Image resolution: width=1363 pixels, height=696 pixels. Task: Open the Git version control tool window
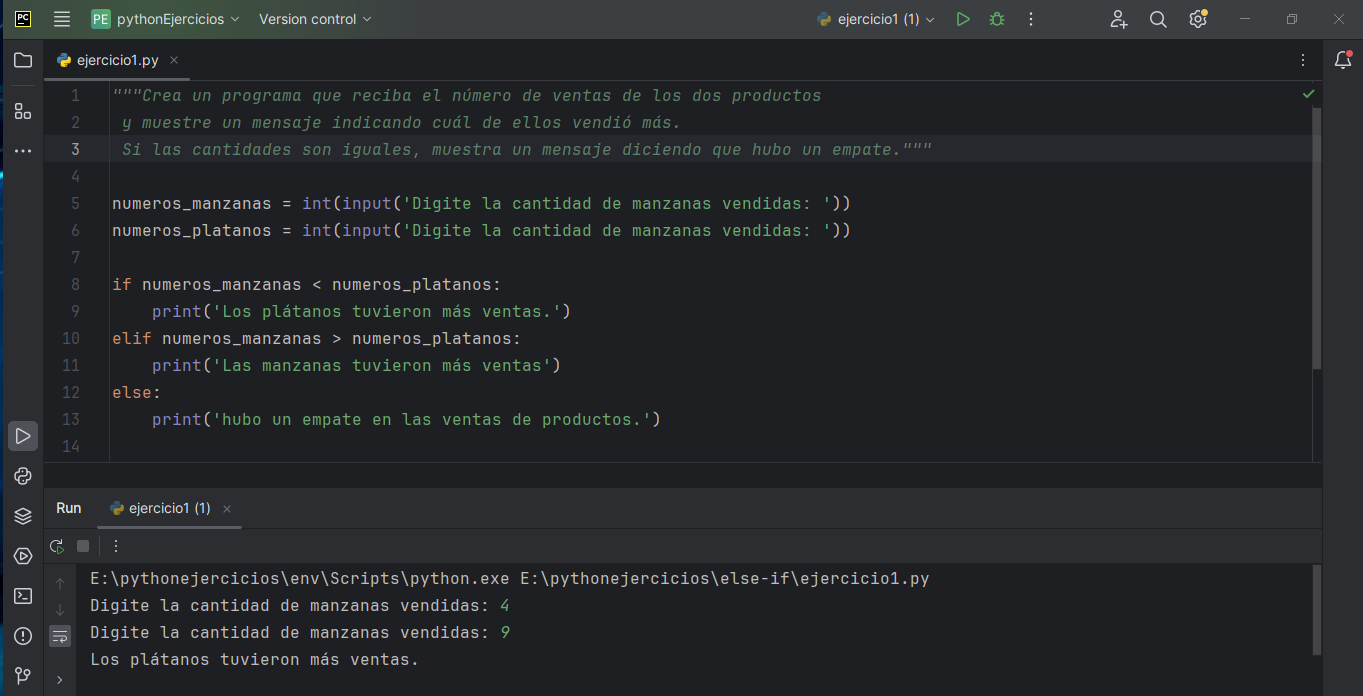click(x=22, y=676)
